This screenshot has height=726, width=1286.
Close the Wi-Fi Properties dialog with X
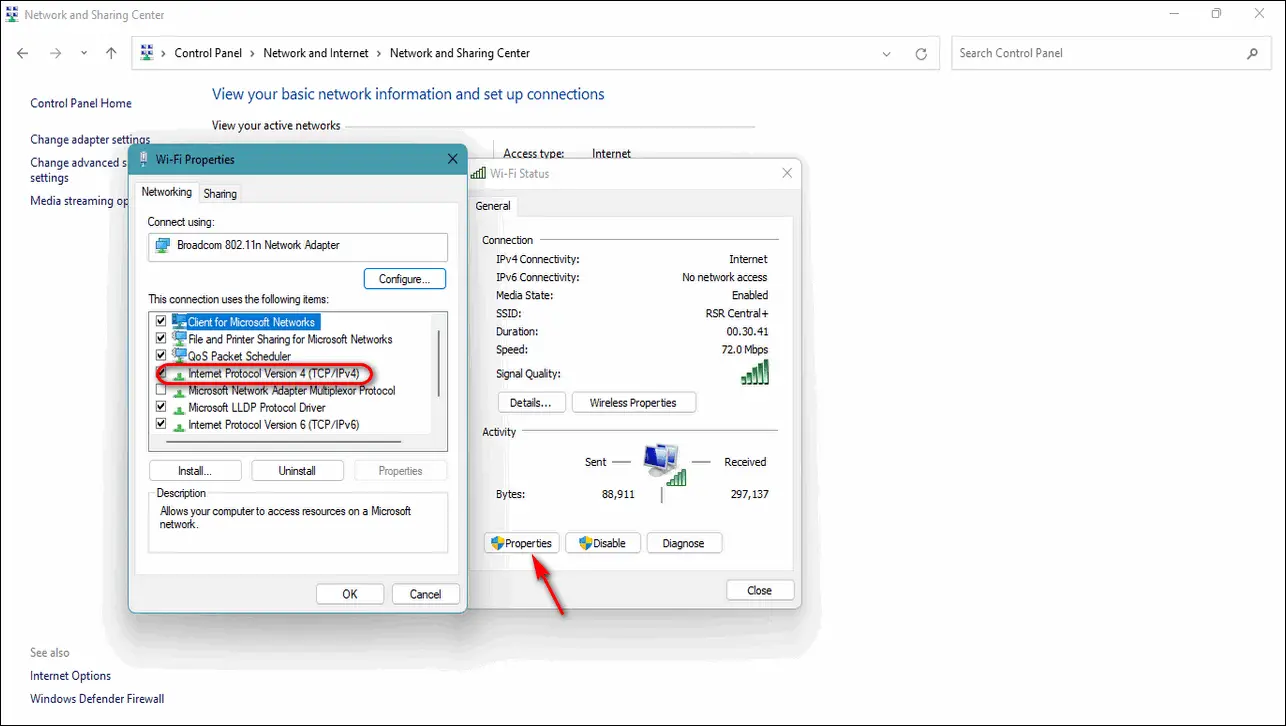(x=453, y=159)
